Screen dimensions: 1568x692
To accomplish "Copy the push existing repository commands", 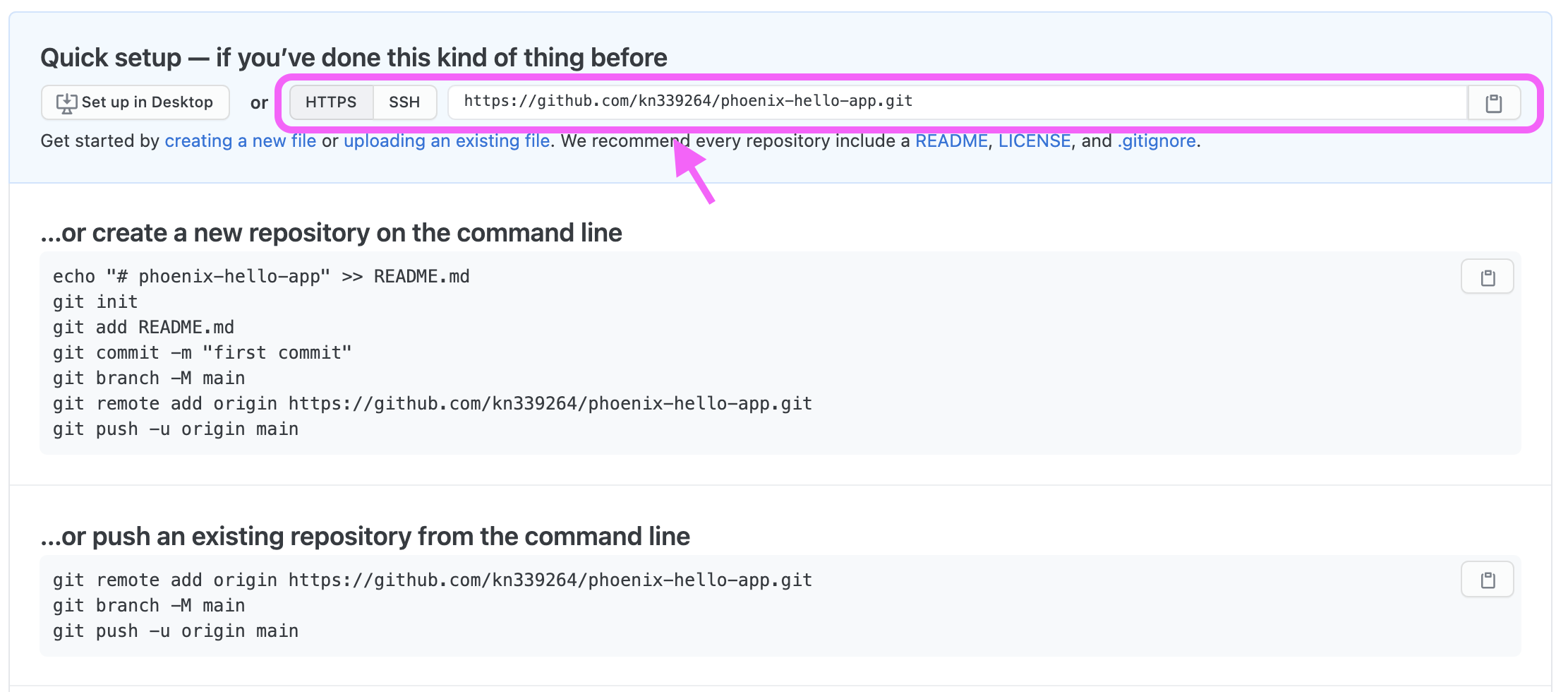I will coord(1488,580).
